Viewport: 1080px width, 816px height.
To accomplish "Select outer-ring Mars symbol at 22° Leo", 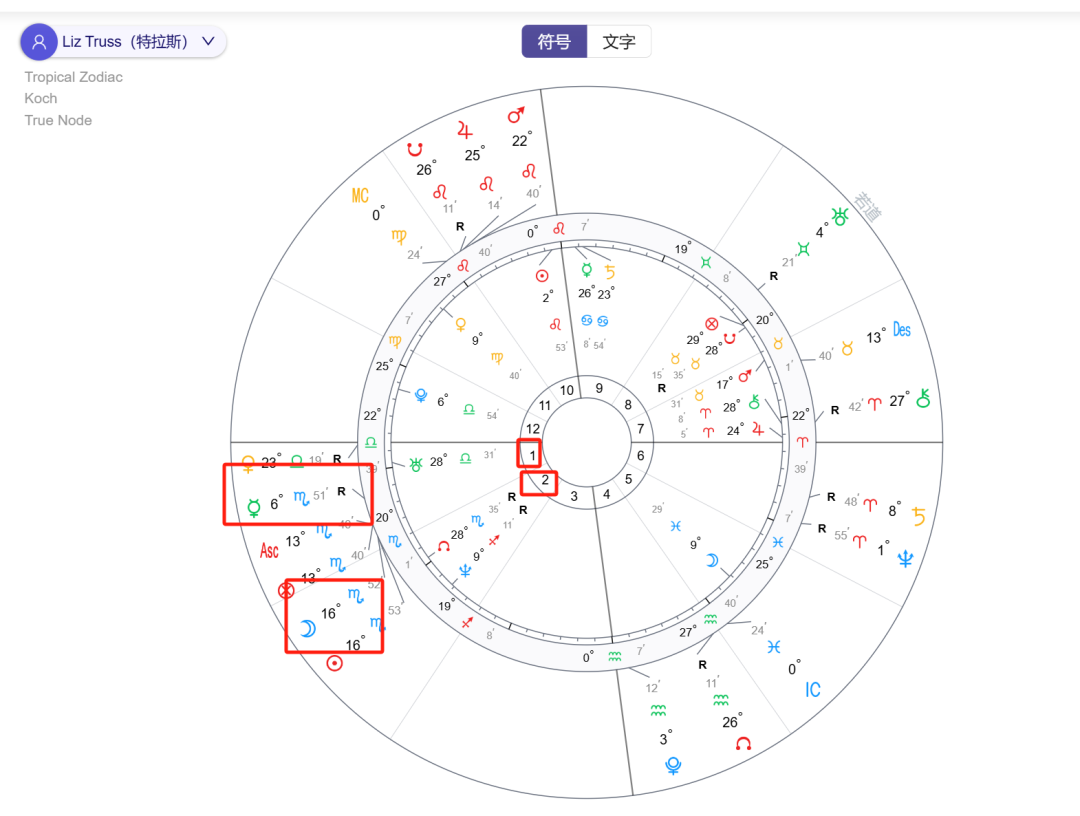I will pyautogui.click(x=516, y=115).
